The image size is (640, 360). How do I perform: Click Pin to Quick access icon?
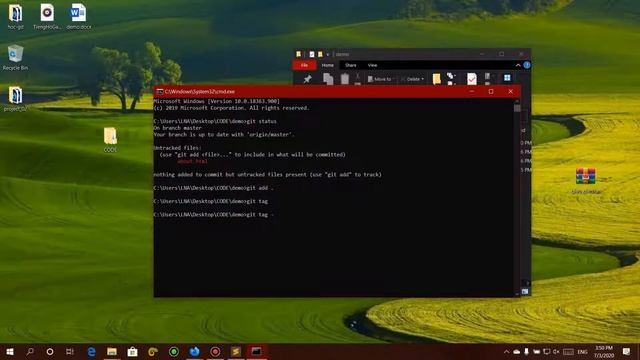pyautogui.click(x=307, y=79)
